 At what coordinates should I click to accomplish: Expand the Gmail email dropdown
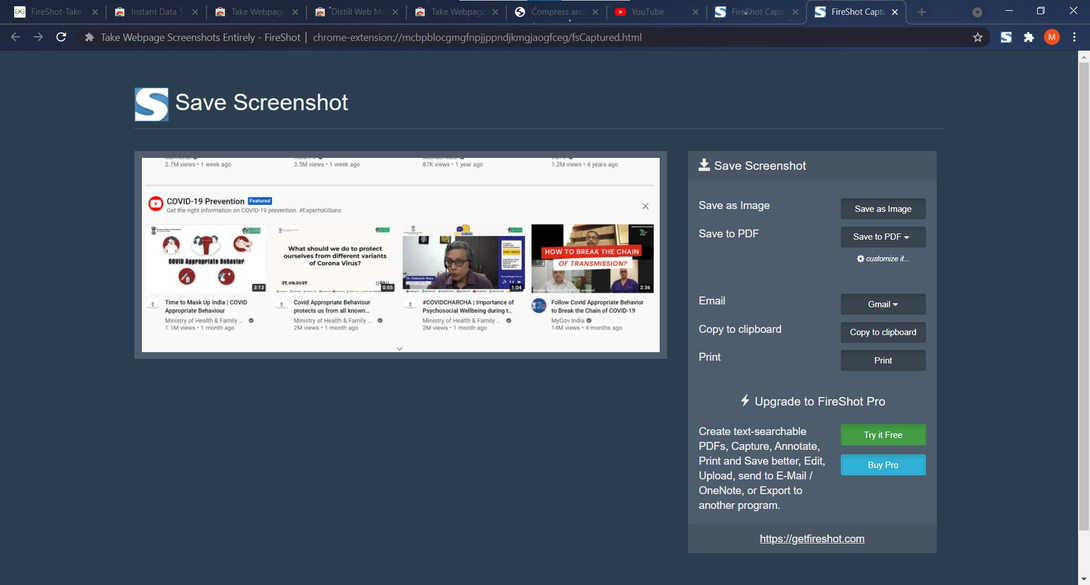tap(883, 304)
